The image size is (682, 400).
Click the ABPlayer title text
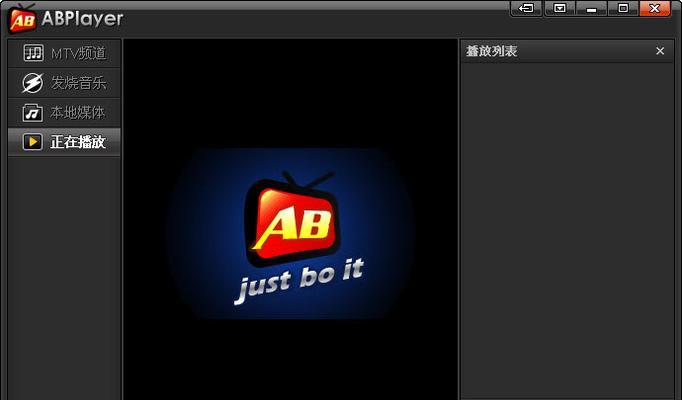82,19
